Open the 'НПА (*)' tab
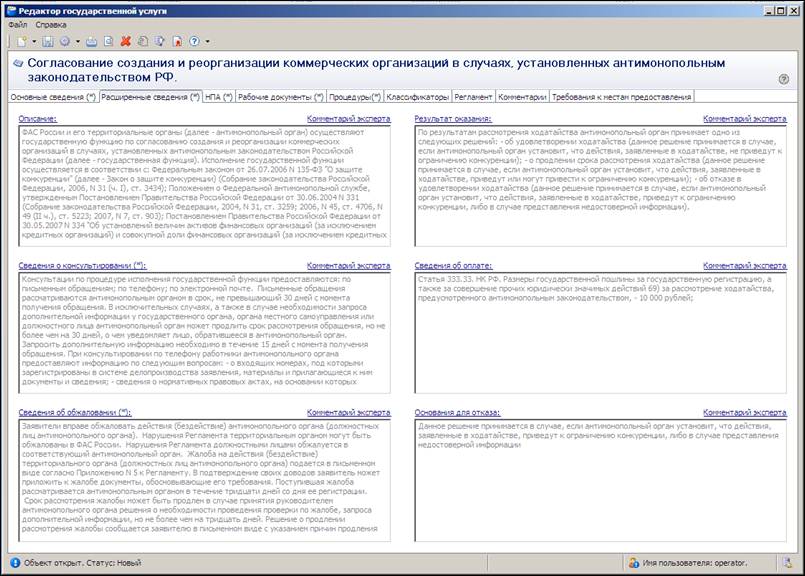 point(219,97)
